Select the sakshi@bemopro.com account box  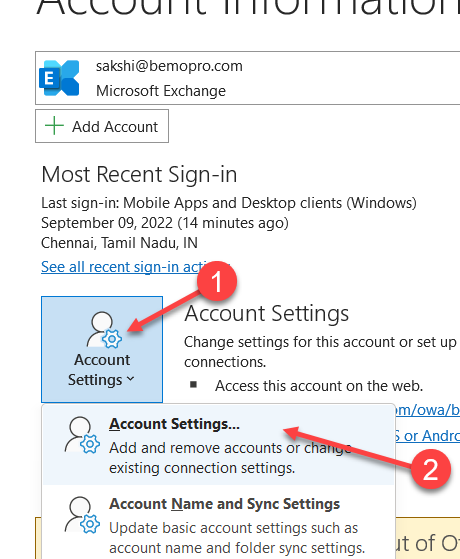pyautogui.click(x=247, y=78)
